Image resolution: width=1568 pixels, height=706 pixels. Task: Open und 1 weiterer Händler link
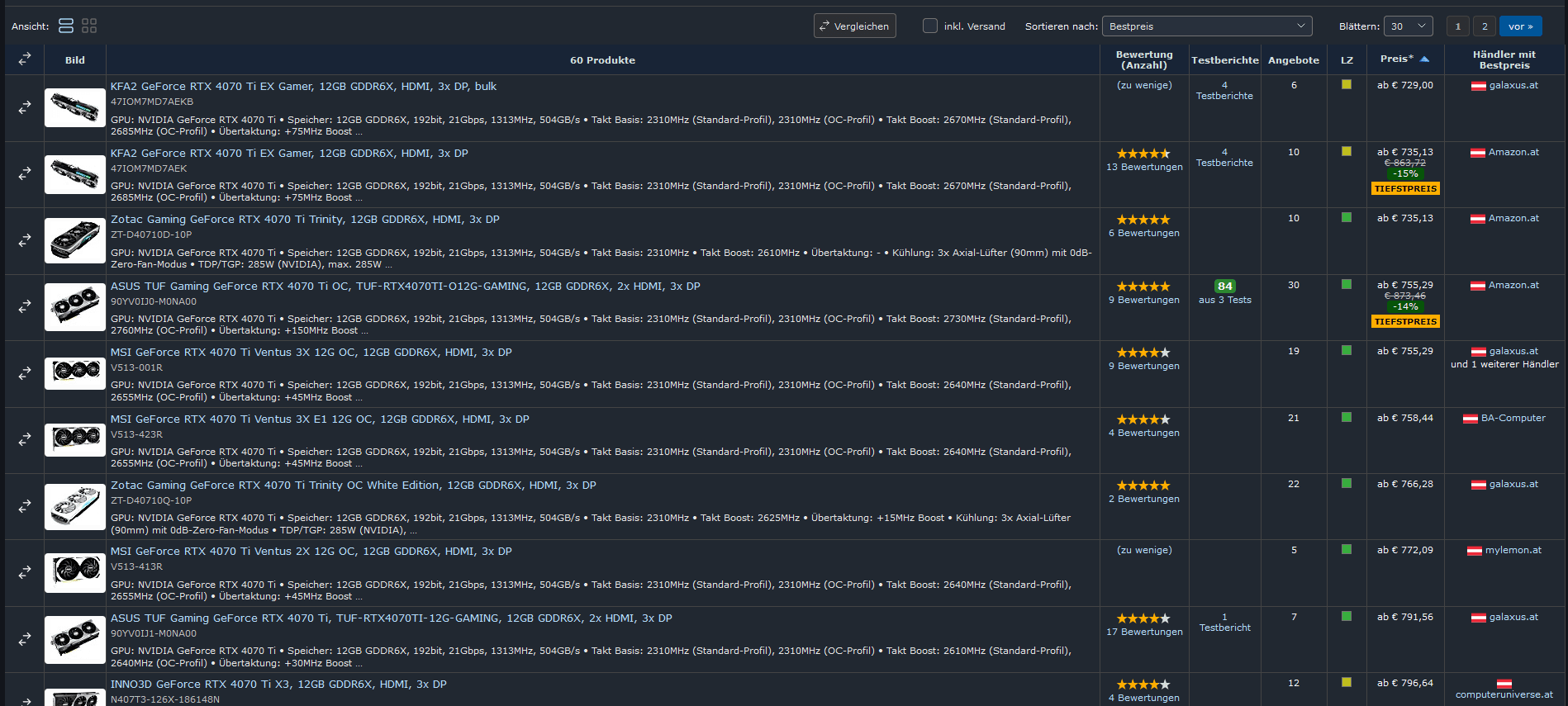pyautogui.click(x=1504, y=364)
